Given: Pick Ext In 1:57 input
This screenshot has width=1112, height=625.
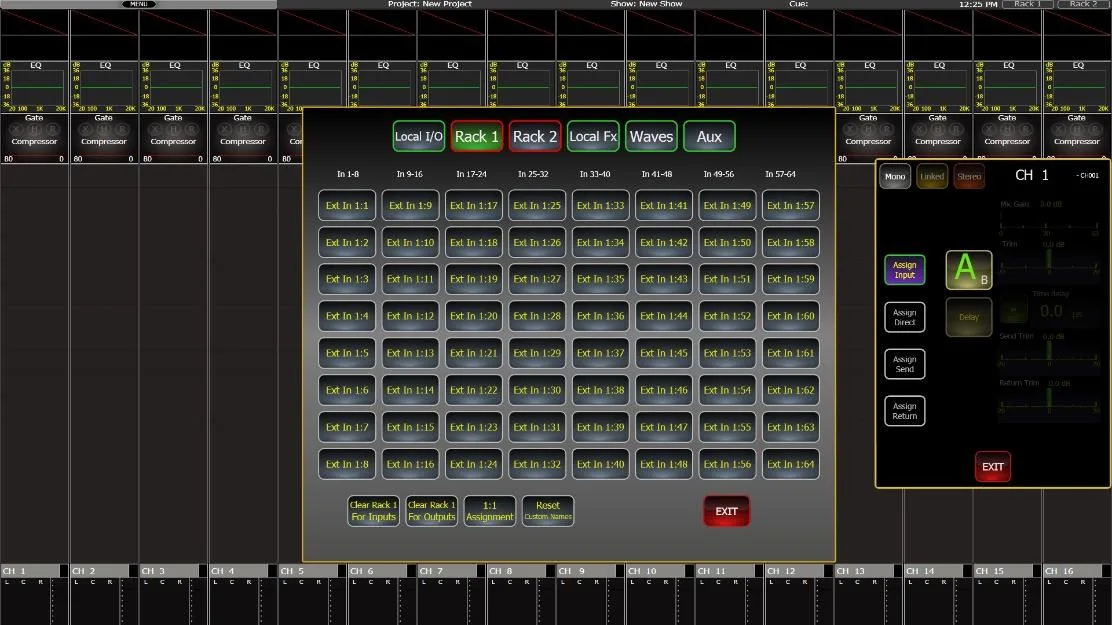Looking at the screenshot, I should pyautogui.click(x=791, y=206).
